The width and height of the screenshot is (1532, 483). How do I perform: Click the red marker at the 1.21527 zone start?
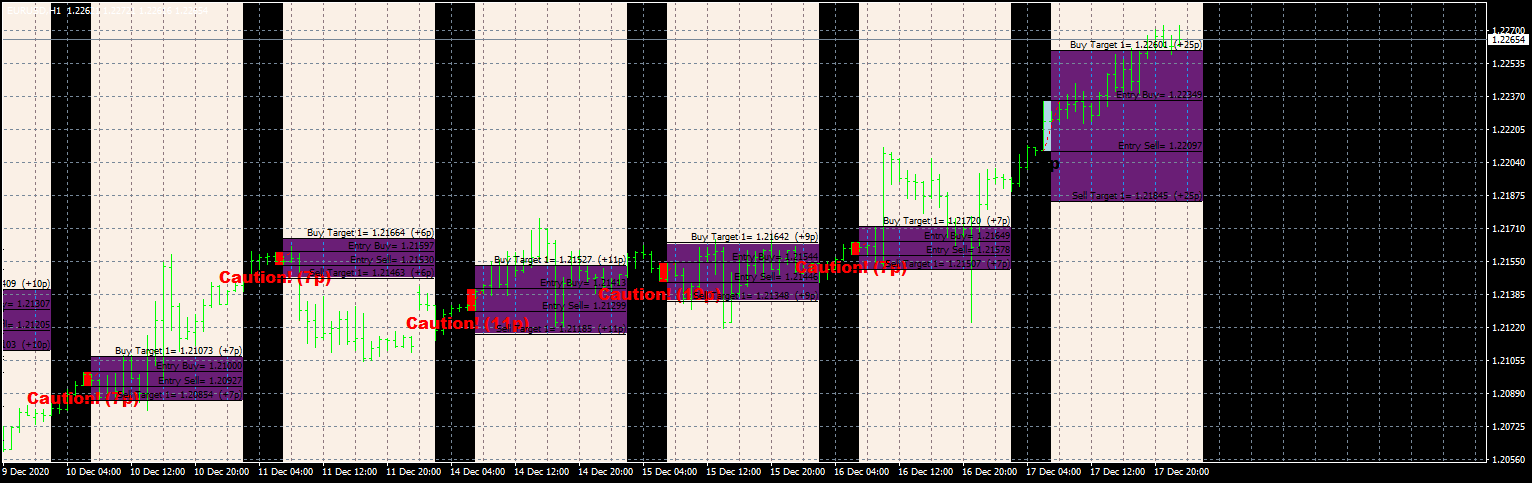click(471, 300)
